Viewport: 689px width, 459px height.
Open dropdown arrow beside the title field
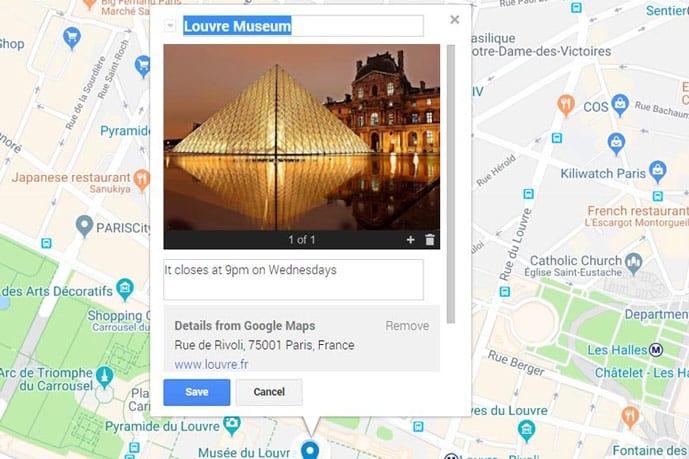click(170, 26)
